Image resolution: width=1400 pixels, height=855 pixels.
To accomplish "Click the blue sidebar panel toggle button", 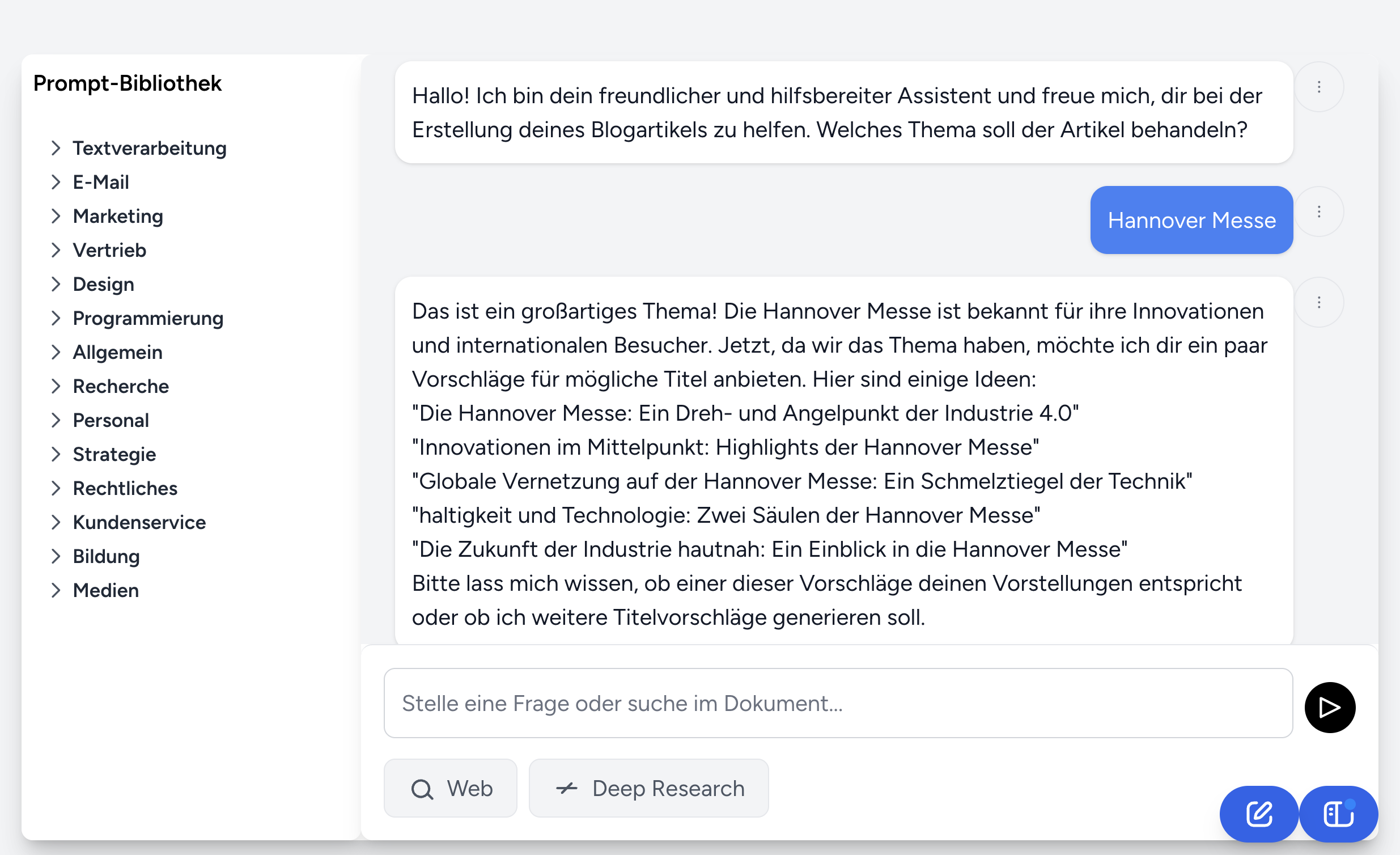I will [x=1339, y=814].
